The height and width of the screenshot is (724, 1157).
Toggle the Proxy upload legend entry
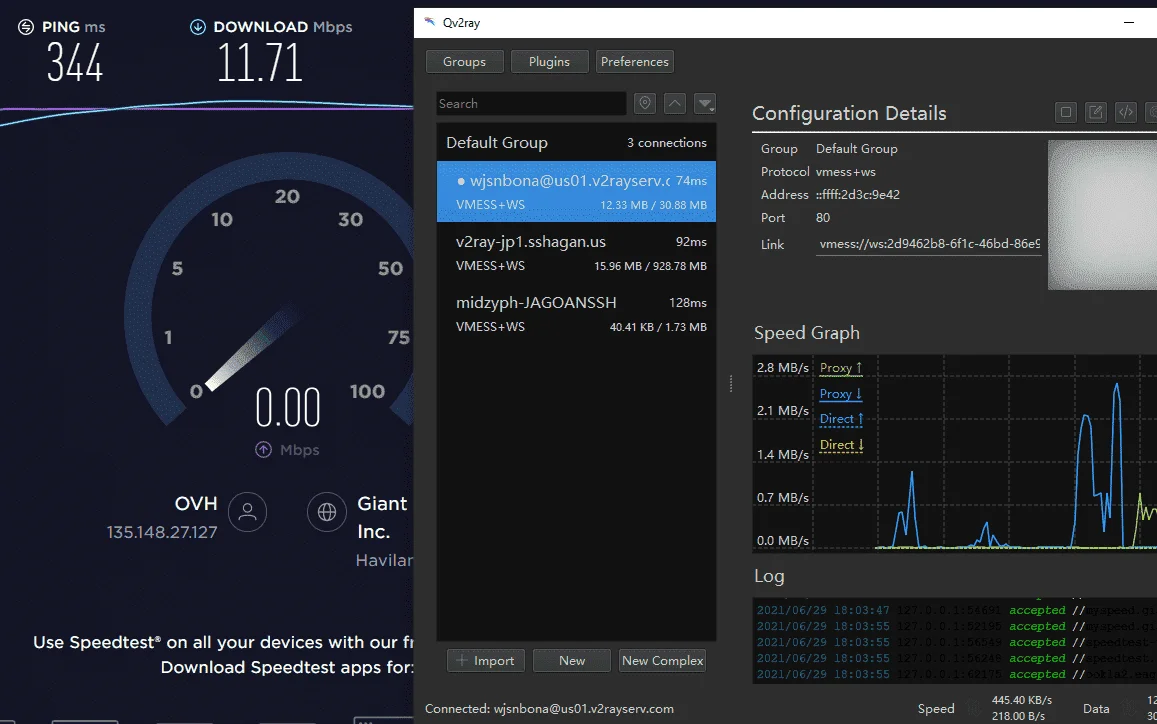(841, 368)
